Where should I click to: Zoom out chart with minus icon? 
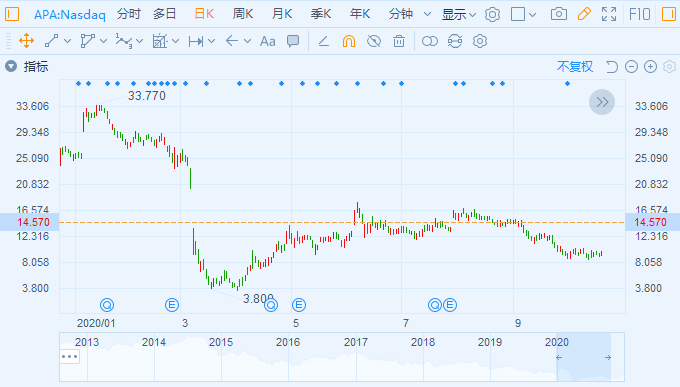[631, 66]
